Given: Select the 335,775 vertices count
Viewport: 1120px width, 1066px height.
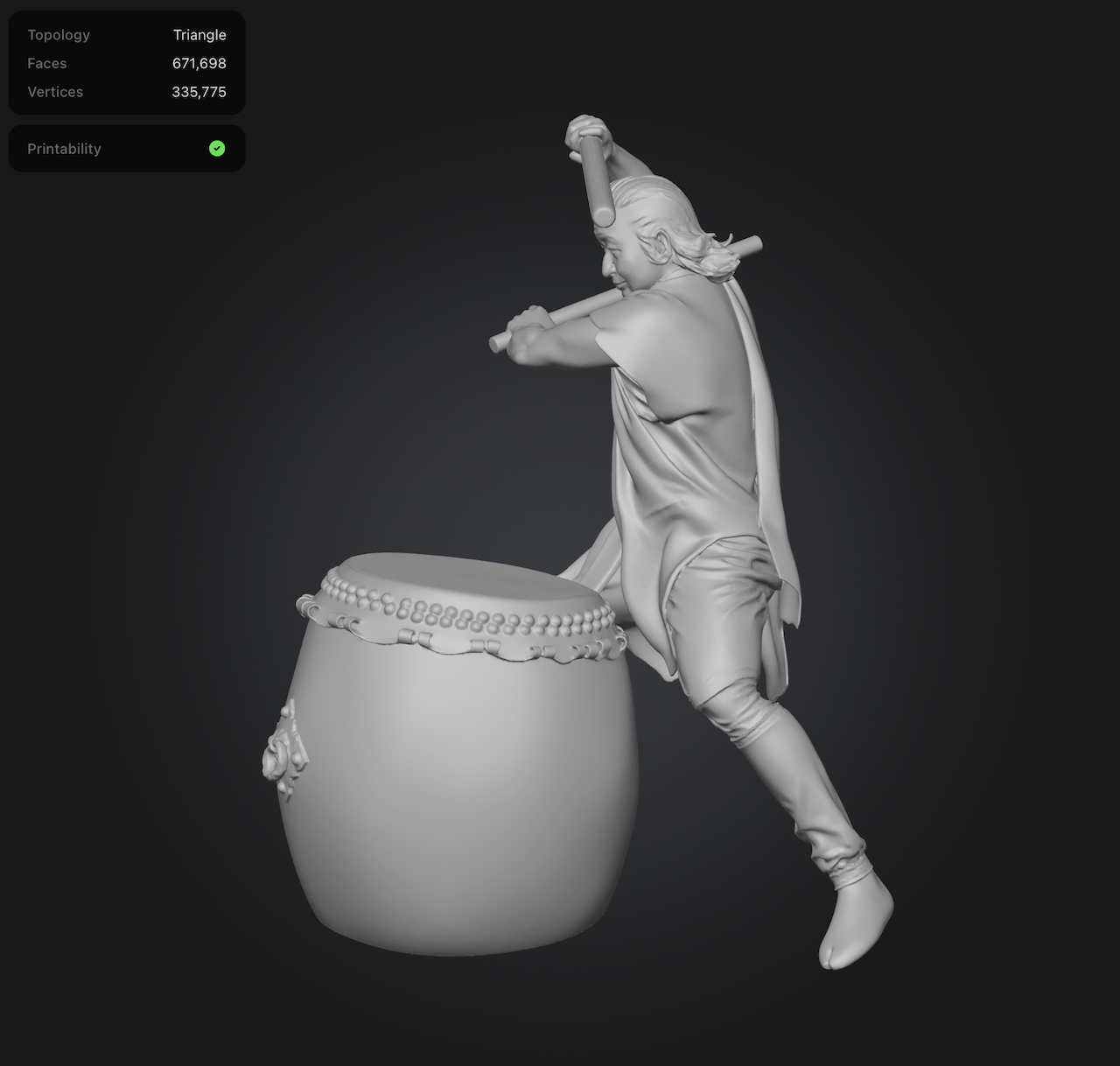Looking at the screenshot, I should point(199,92).
